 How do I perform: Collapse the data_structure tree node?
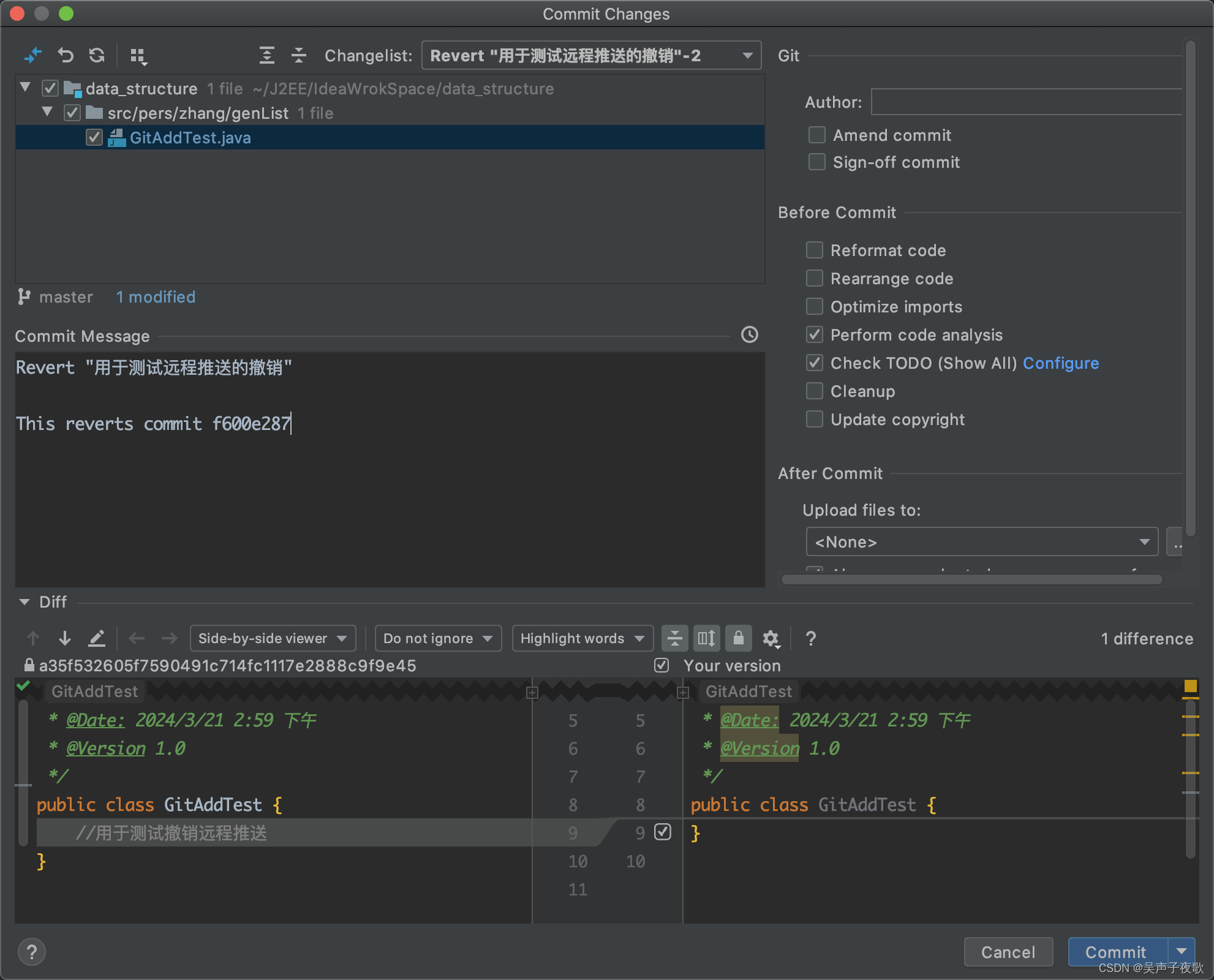[25, 88]
